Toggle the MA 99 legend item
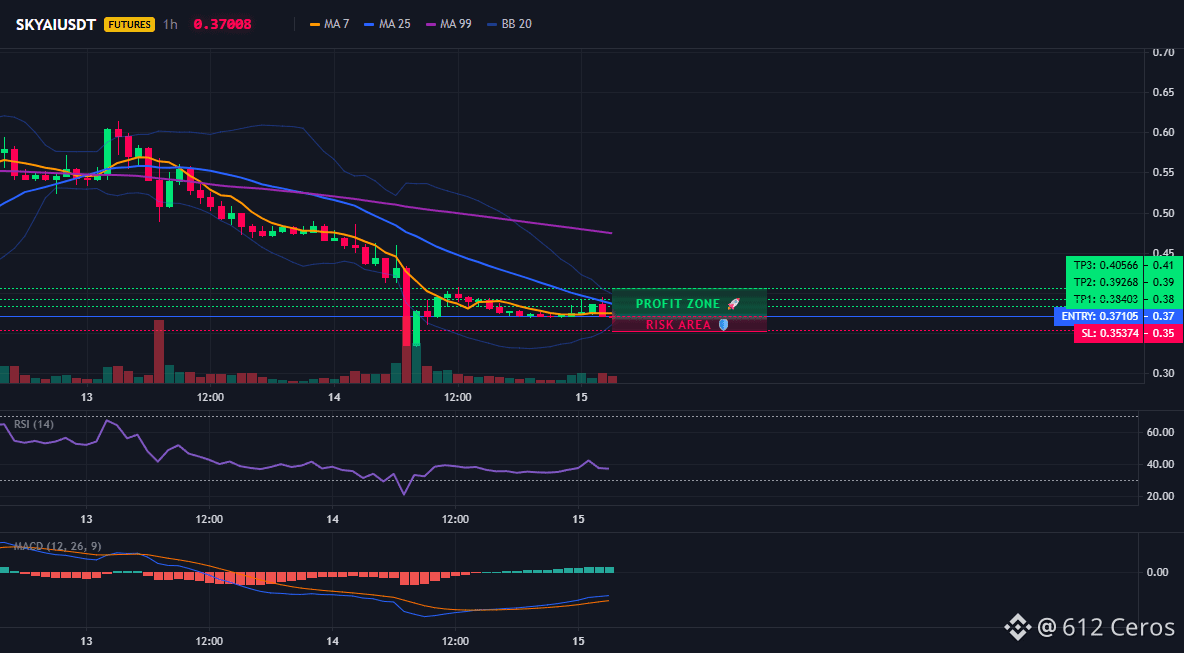The image size is (1184, 653). [449, 24]
